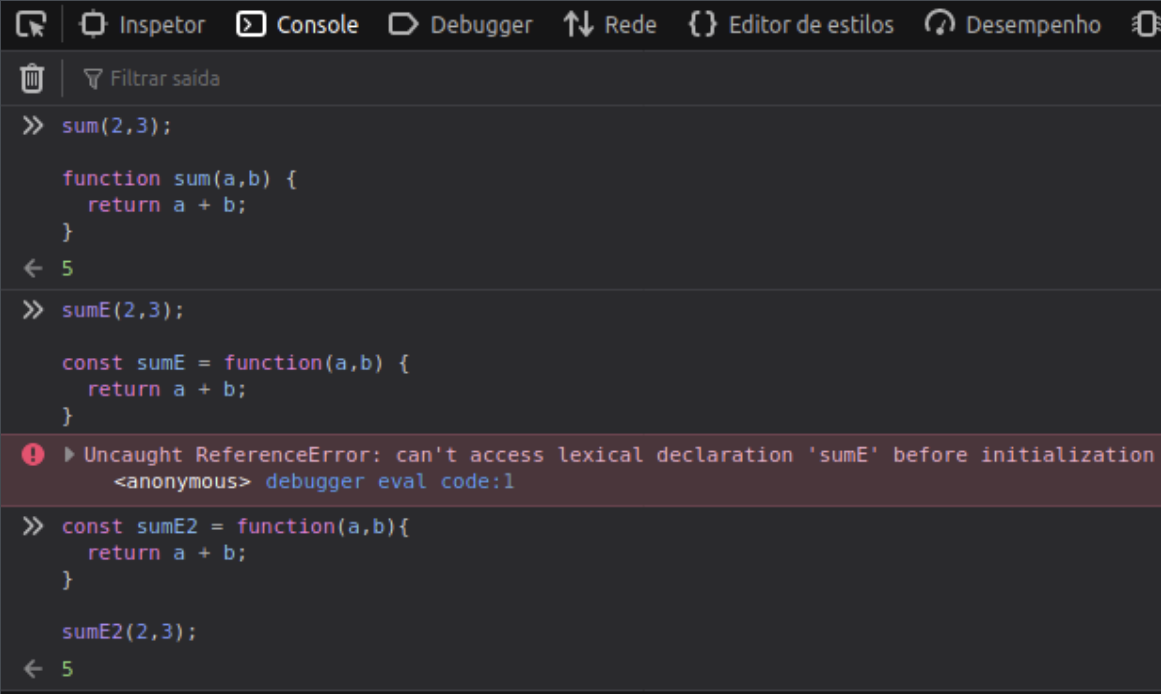Clear the console output with trash icon

[x=31, y=77]
